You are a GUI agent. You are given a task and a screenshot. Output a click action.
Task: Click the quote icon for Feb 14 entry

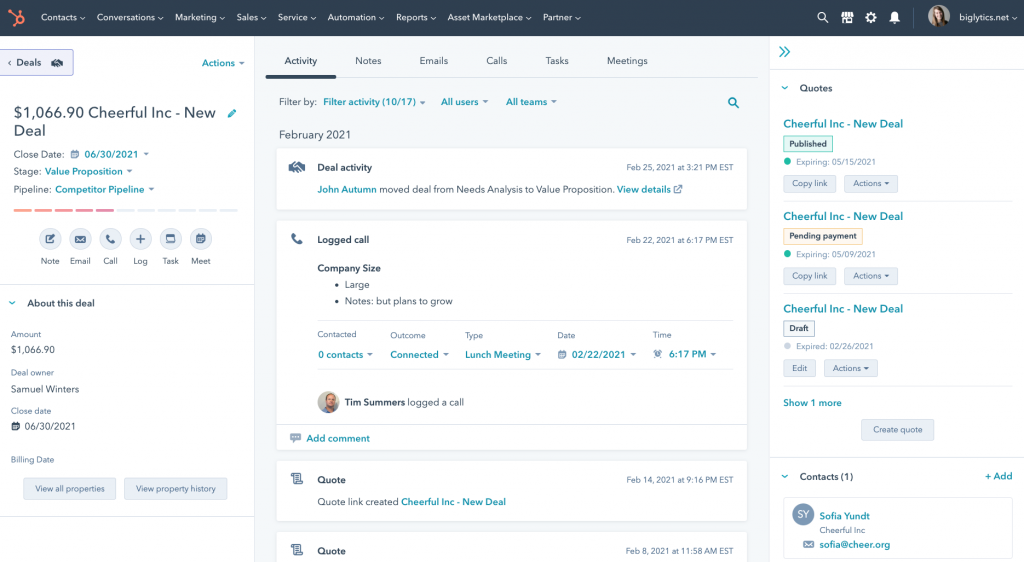296,479
